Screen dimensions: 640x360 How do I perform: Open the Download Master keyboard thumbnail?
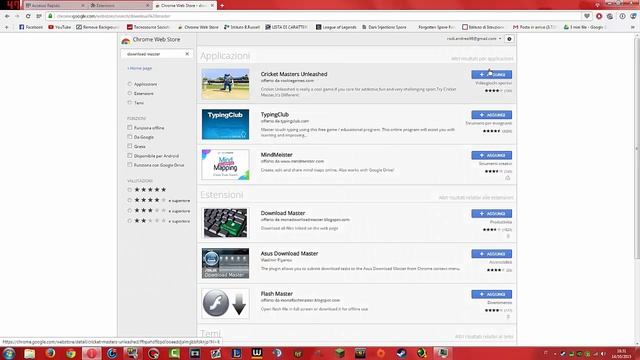(x=225, y=223)
